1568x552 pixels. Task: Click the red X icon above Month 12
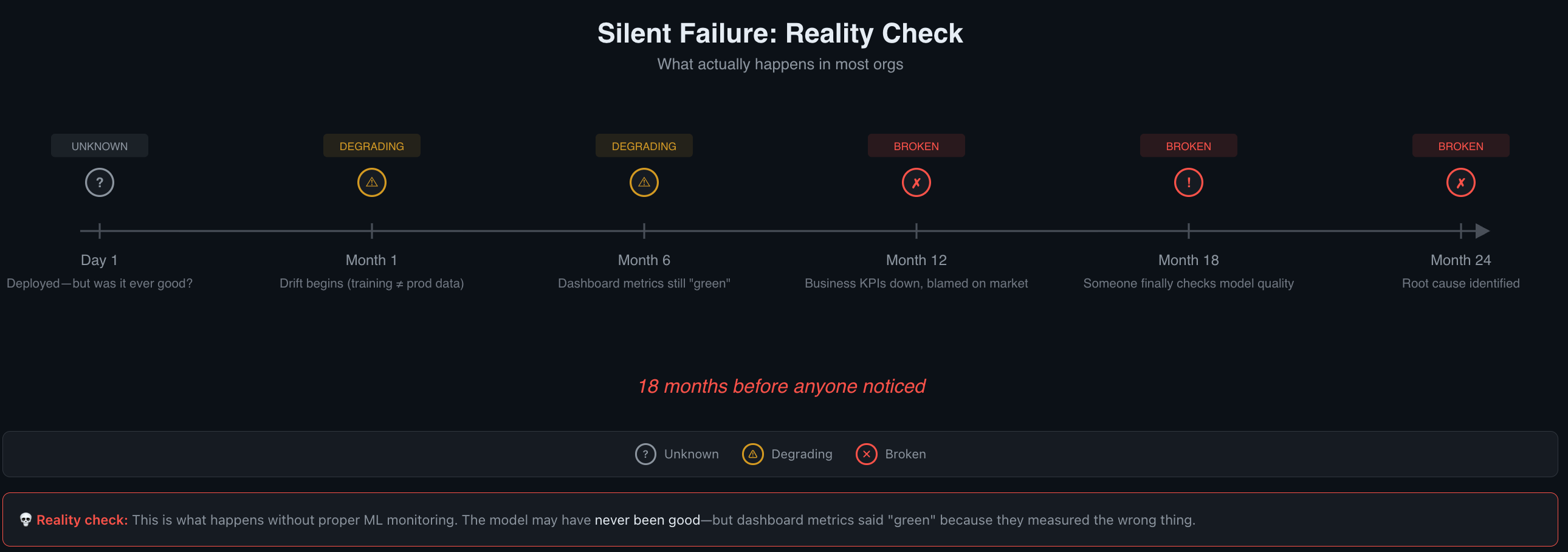(x=916, y=182)
